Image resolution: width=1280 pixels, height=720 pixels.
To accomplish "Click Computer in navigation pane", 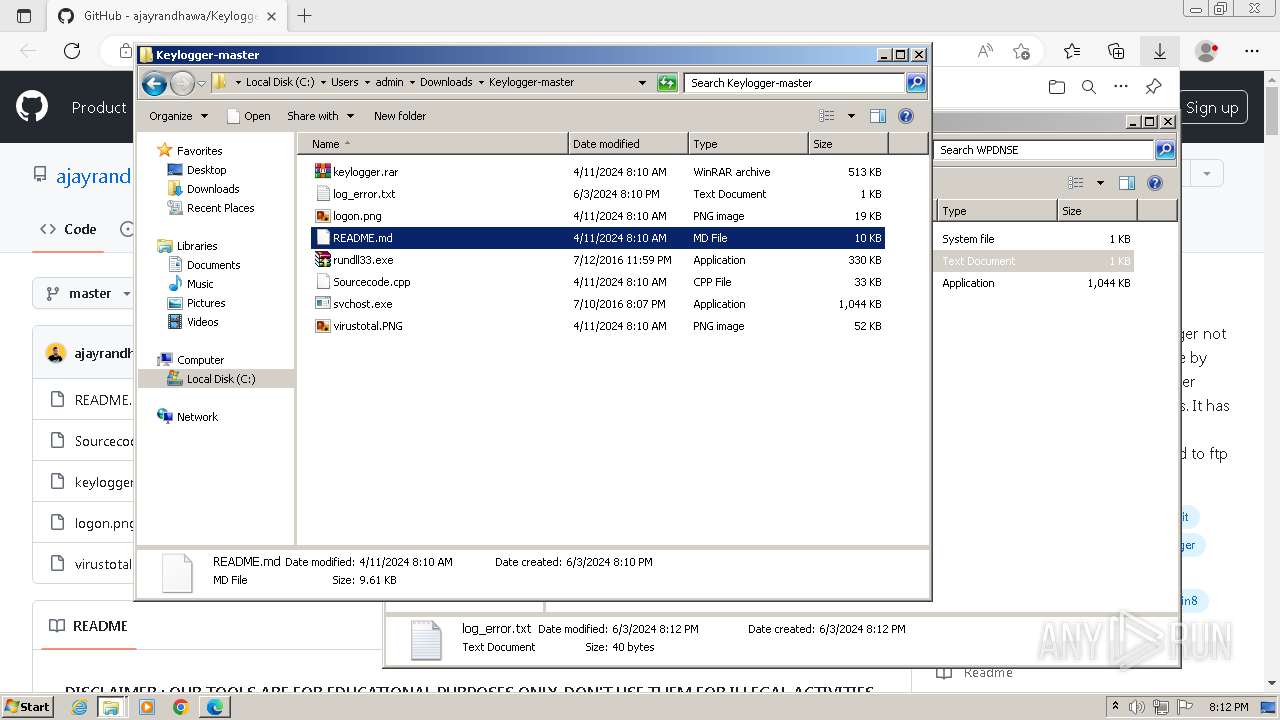I will point(200,360).
